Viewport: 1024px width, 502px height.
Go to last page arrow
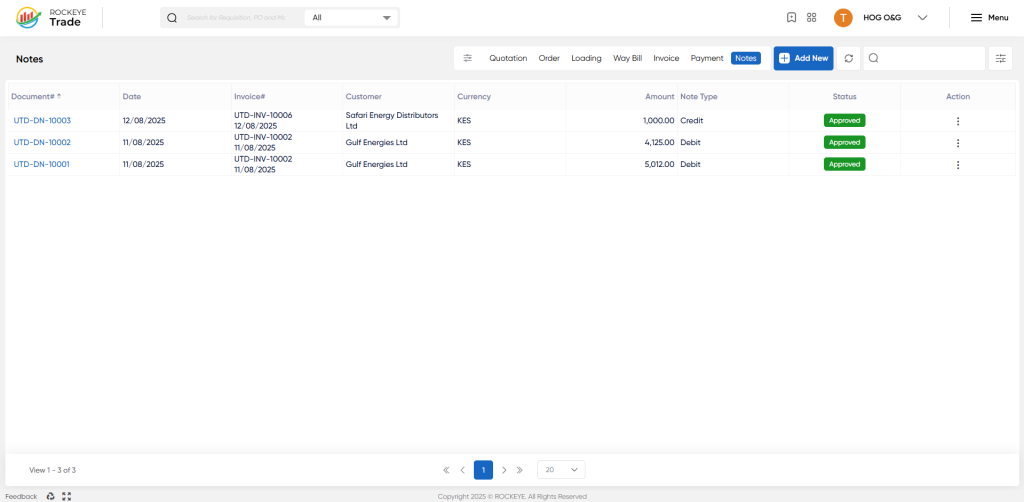[x=520, y=470]
